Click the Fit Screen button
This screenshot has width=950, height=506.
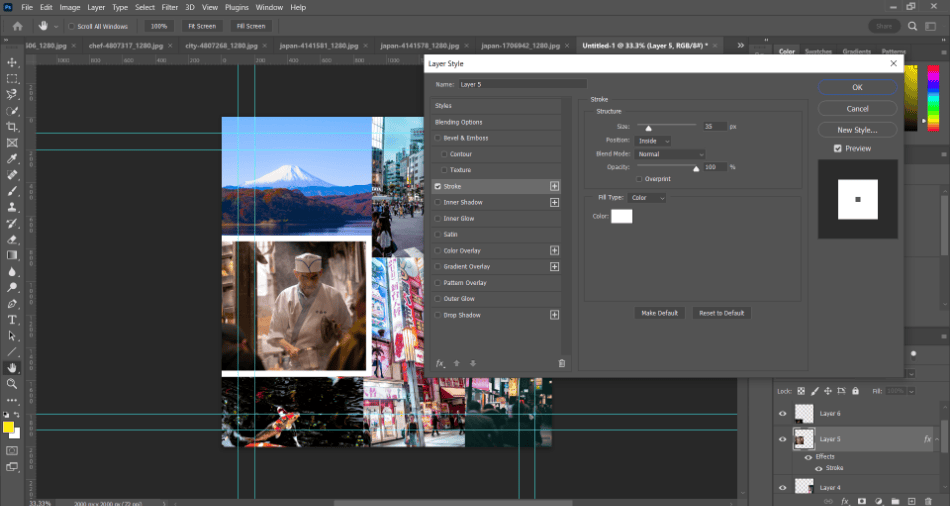202,26
